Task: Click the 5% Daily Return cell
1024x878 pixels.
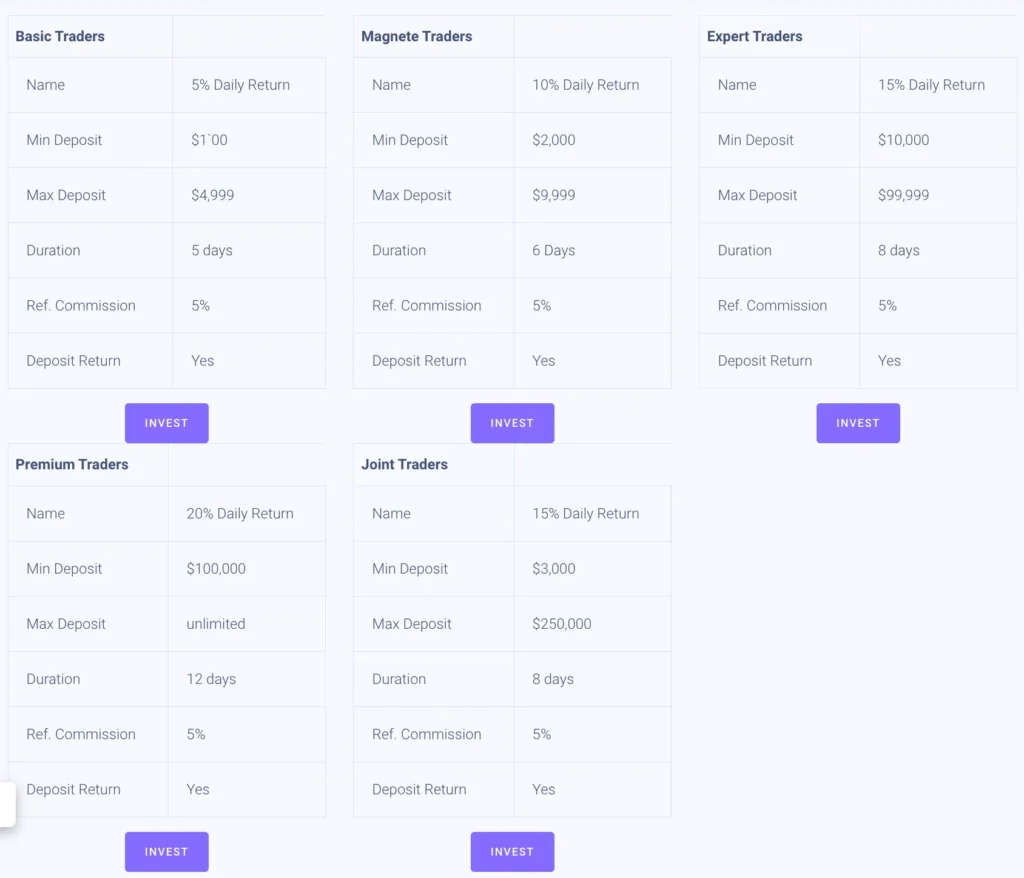Action: 240,85
